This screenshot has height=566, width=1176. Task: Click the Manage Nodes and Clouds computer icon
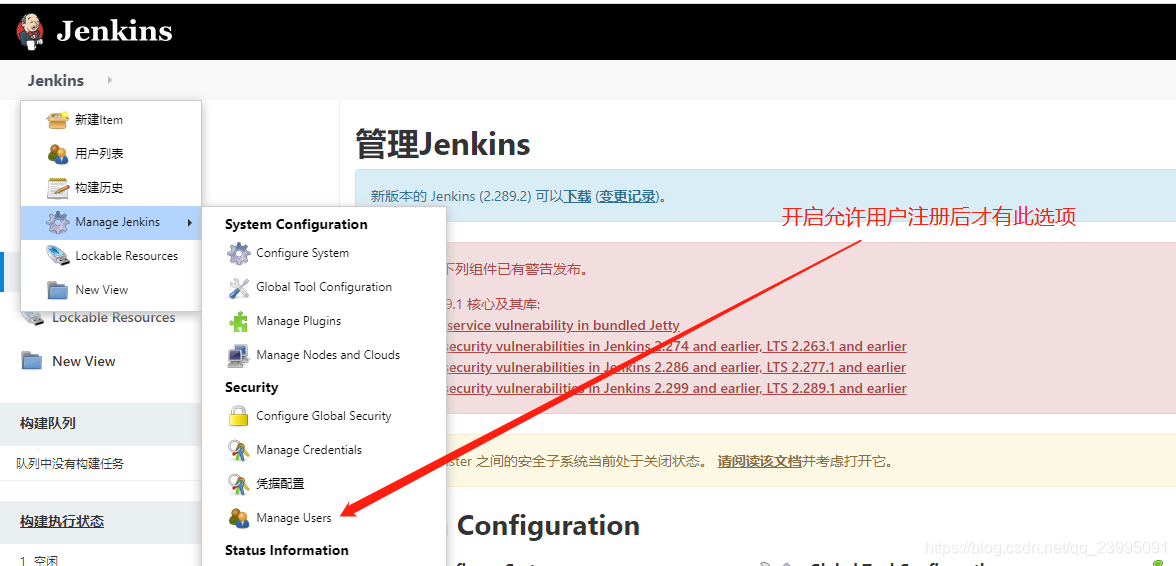(238, 355)
